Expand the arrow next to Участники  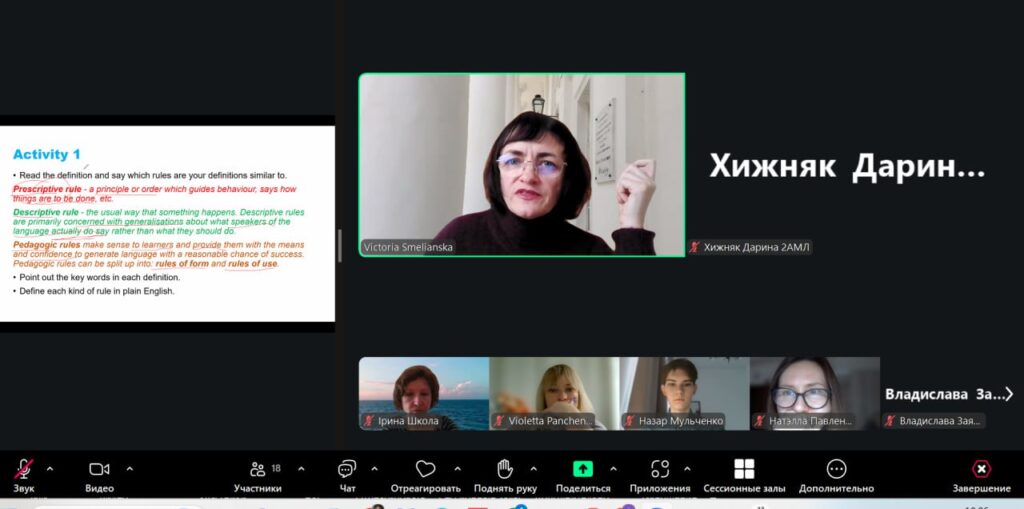(x=302, y=468)
